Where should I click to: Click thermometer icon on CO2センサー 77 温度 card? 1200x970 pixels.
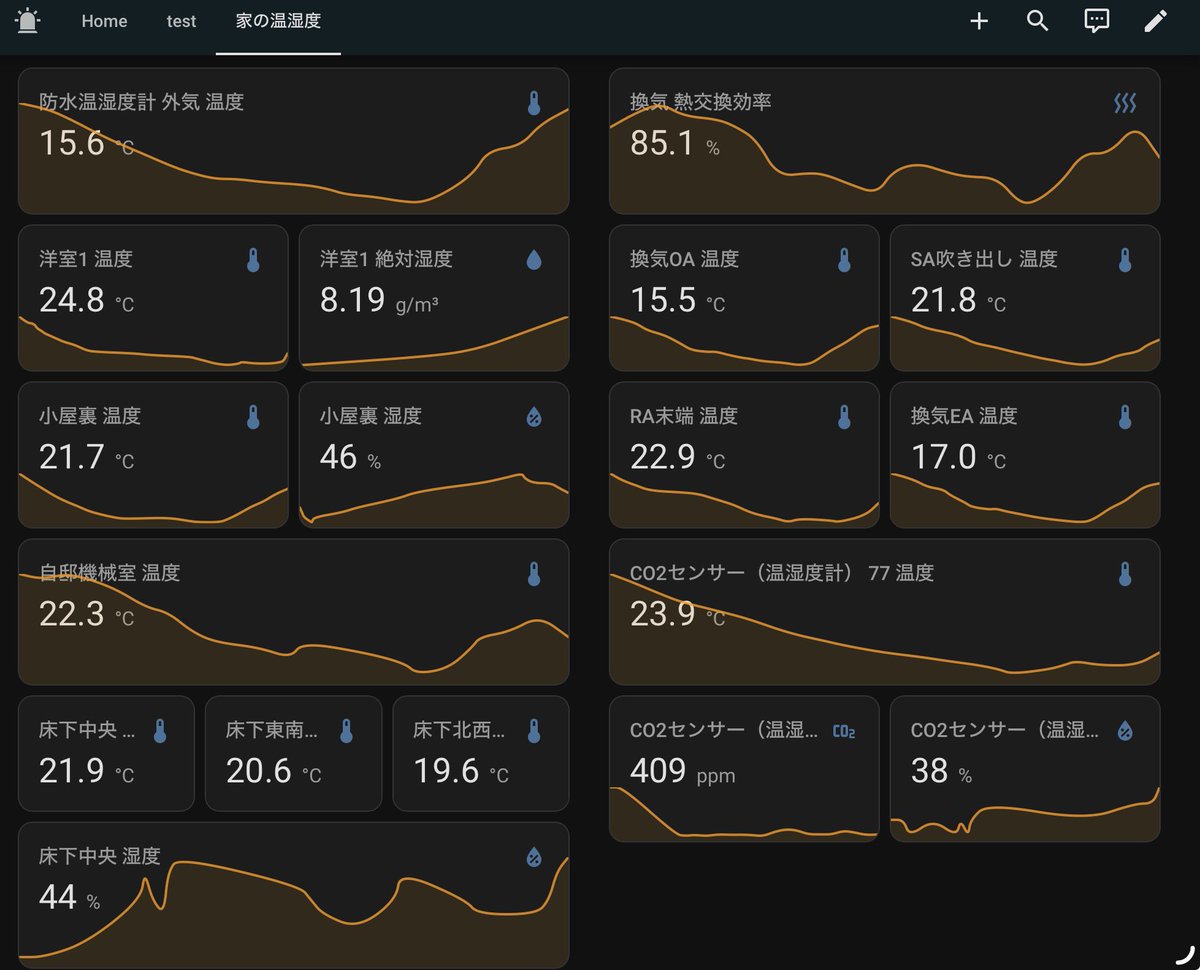[1125, 574]
